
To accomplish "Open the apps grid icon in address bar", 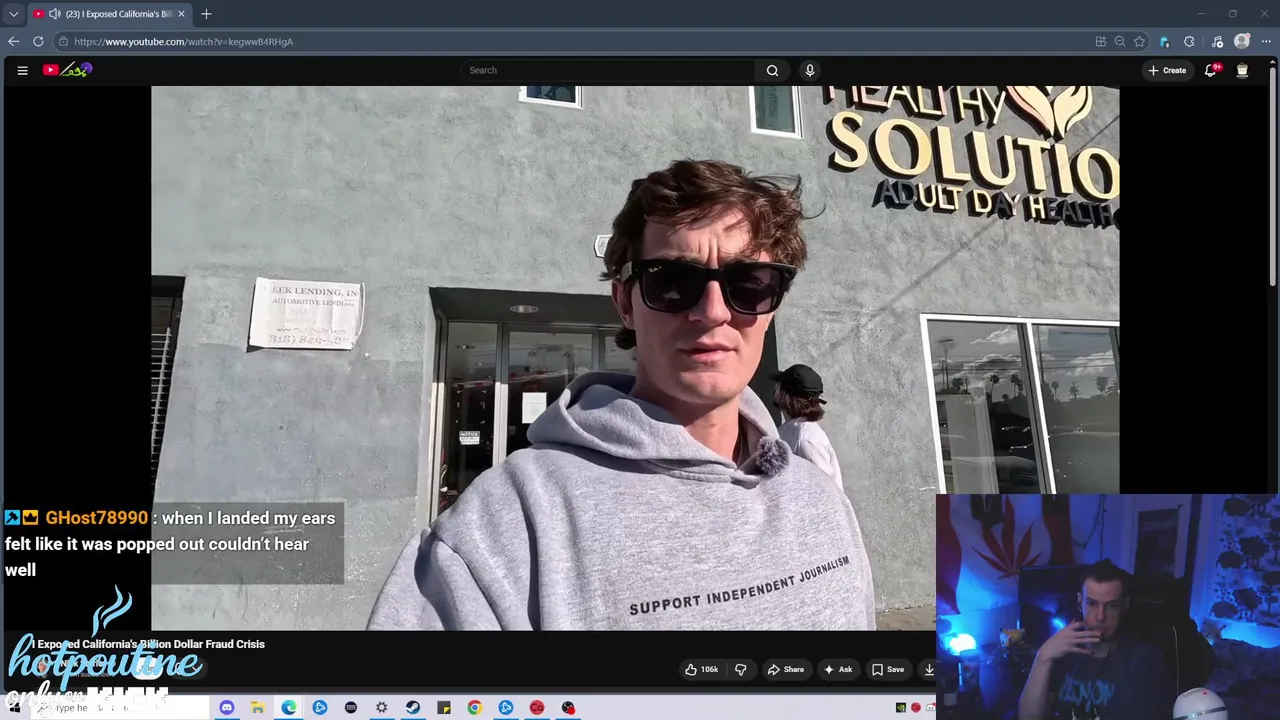I will [x=1101, y=42].
